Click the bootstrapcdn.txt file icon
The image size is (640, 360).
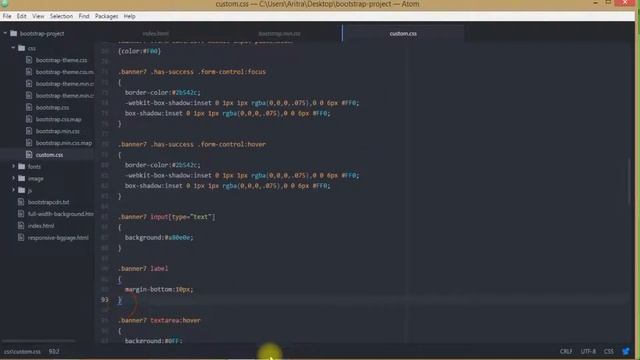point(21,202)
